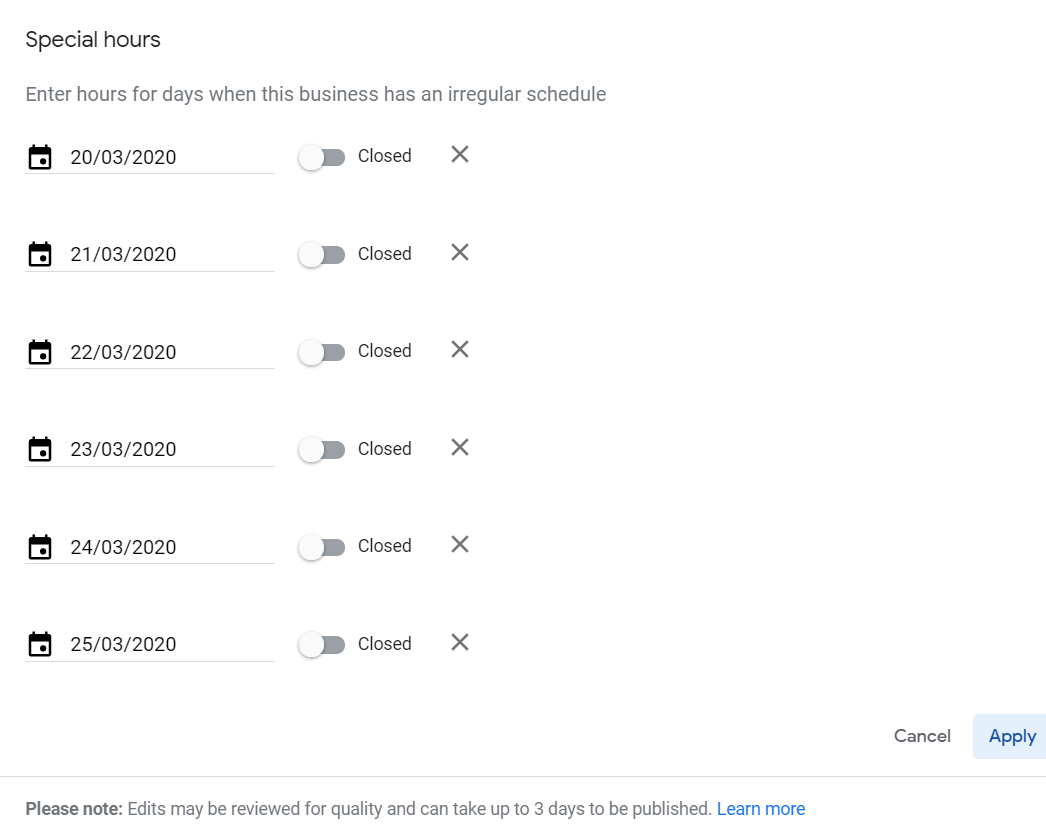
Task: Open the Learn more link
Action: tap(760, 809)
